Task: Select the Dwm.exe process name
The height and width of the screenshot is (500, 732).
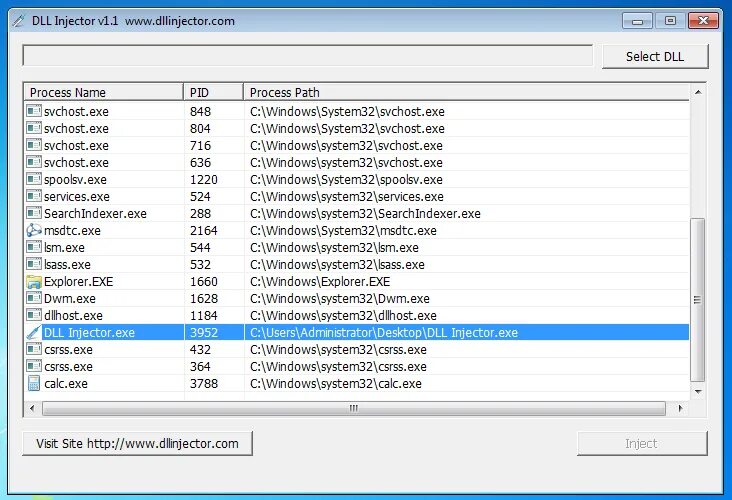Action: (70, 299)
